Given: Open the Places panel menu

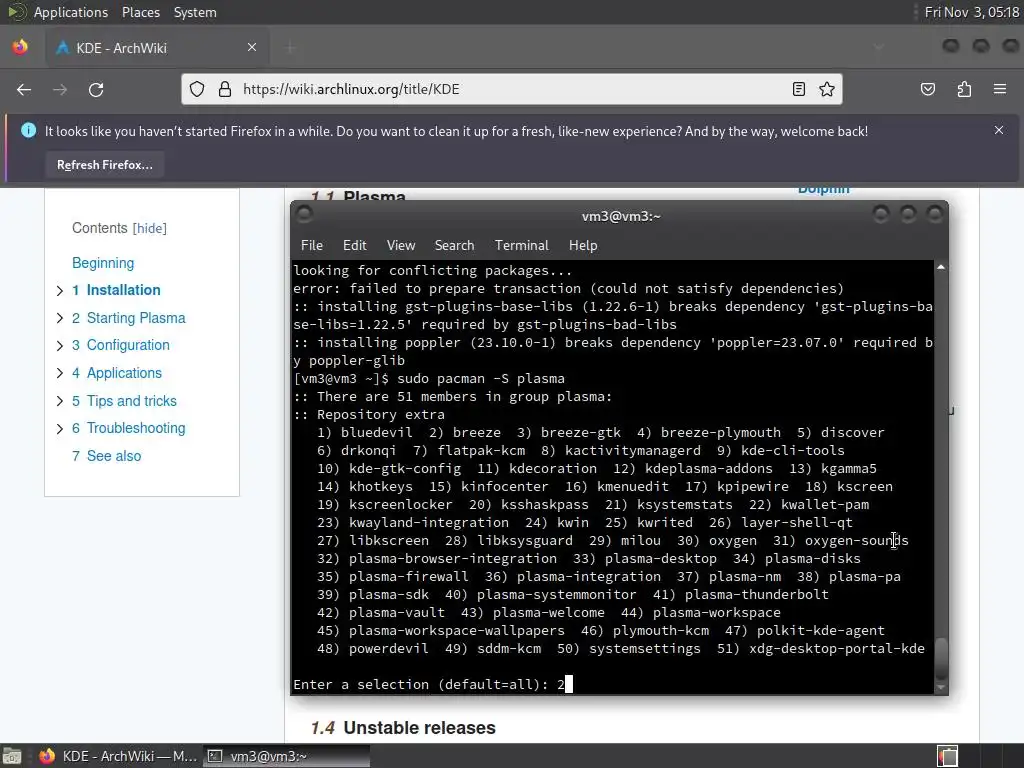Looking at the screenshot, I should [x=140, y=12].
